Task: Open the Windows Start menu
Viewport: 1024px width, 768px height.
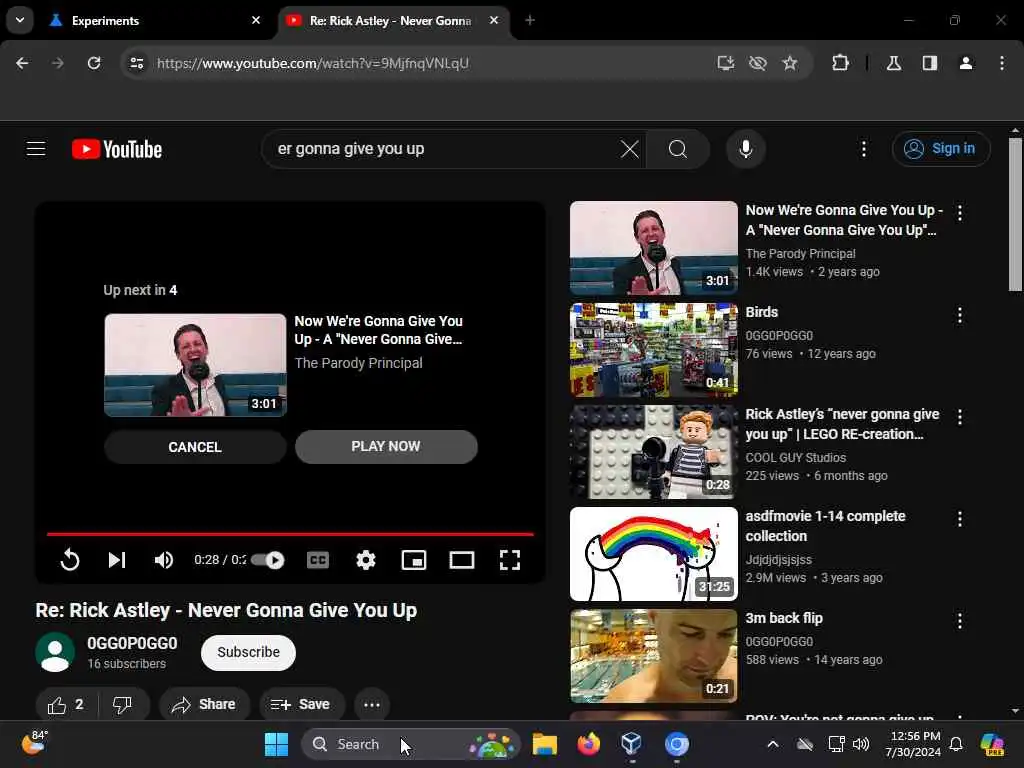Action: (276, 744)
